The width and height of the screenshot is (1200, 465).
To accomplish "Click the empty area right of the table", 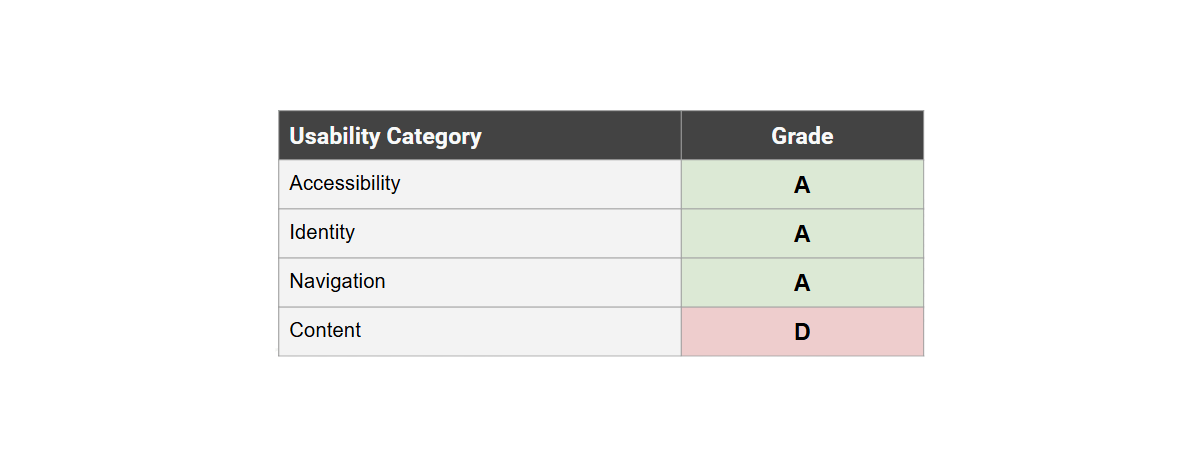I will (x=1060, y=233).
